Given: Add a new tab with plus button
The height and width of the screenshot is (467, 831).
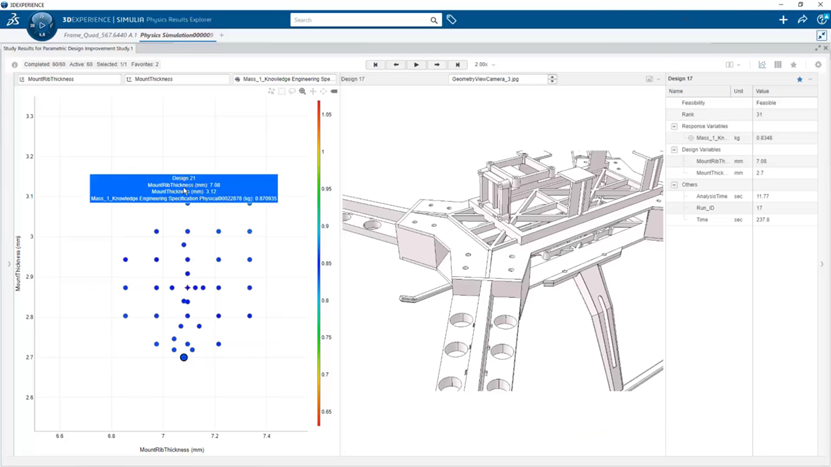Looking at the screenshot, I should coord(222,35).
